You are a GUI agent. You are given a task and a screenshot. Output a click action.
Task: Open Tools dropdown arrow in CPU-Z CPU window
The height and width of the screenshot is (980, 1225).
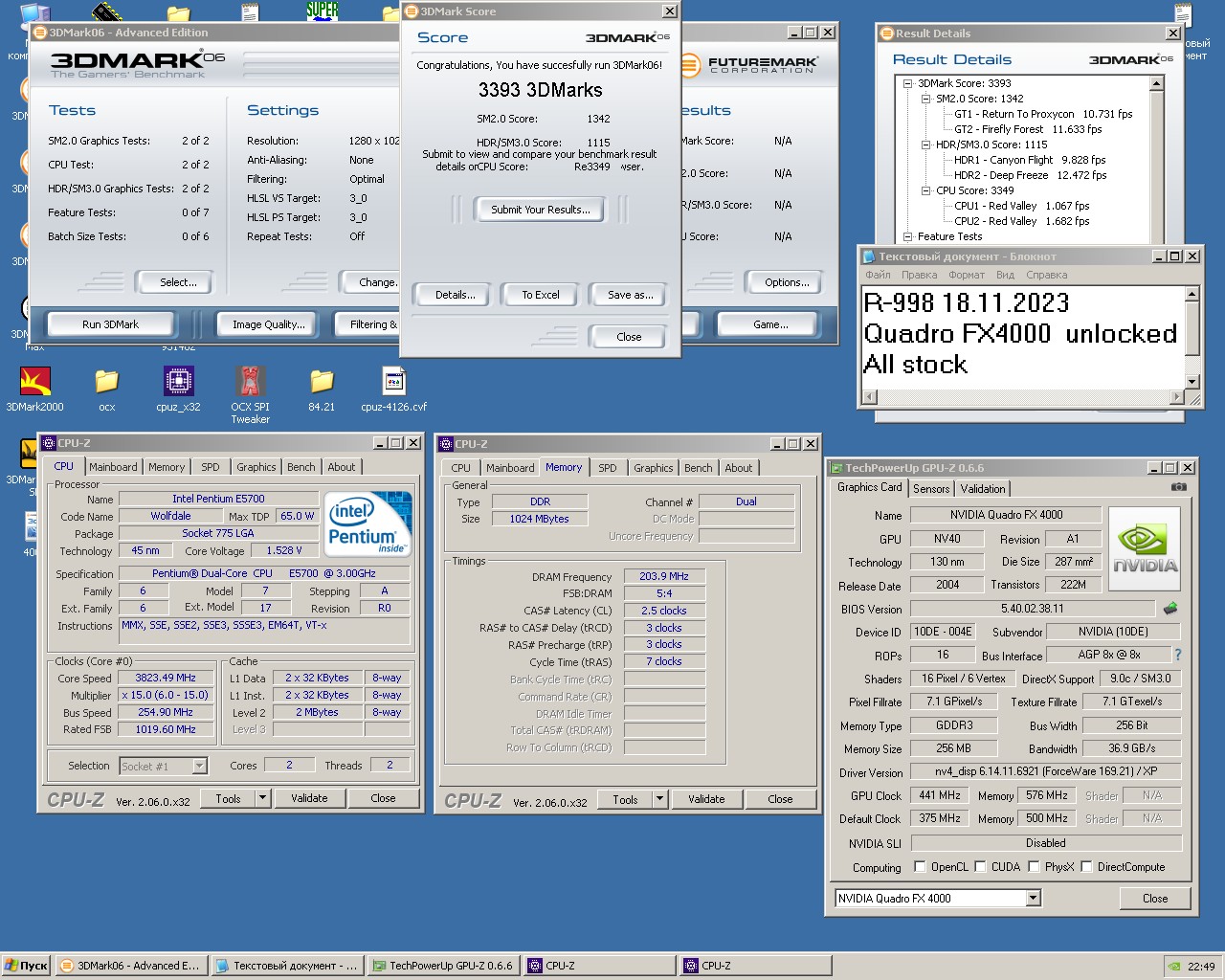262,798
